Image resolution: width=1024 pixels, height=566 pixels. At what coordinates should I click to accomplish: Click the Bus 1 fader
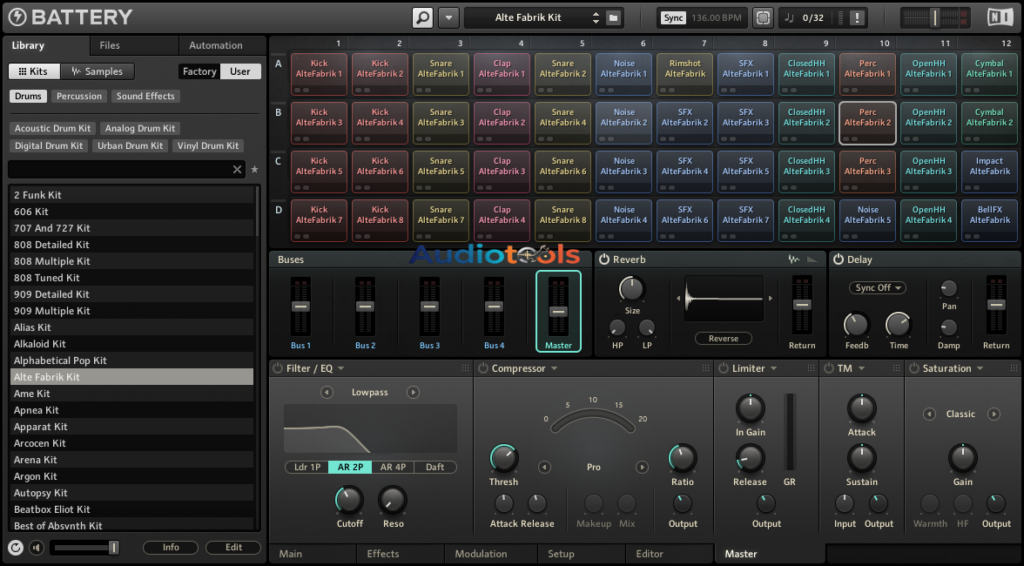[300, 306]
